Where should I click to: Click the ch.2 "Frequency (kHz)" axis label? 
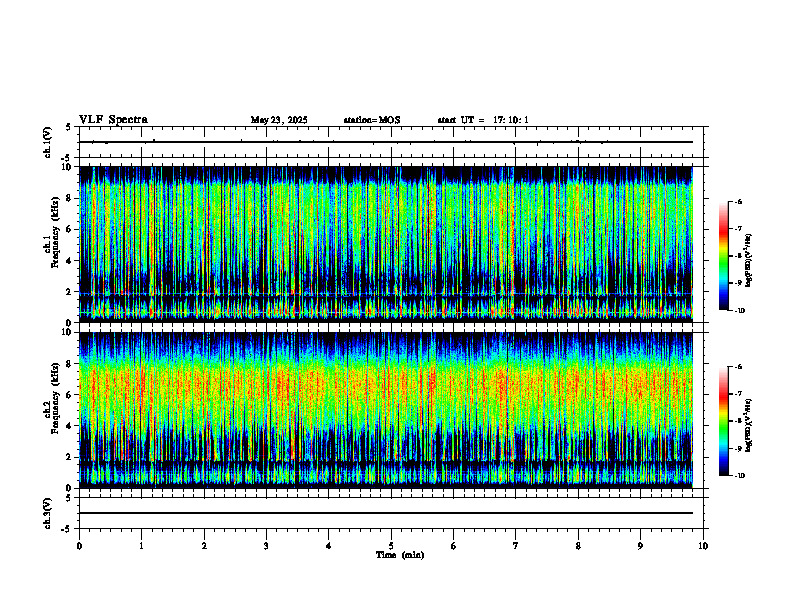[x=55, y=398]
